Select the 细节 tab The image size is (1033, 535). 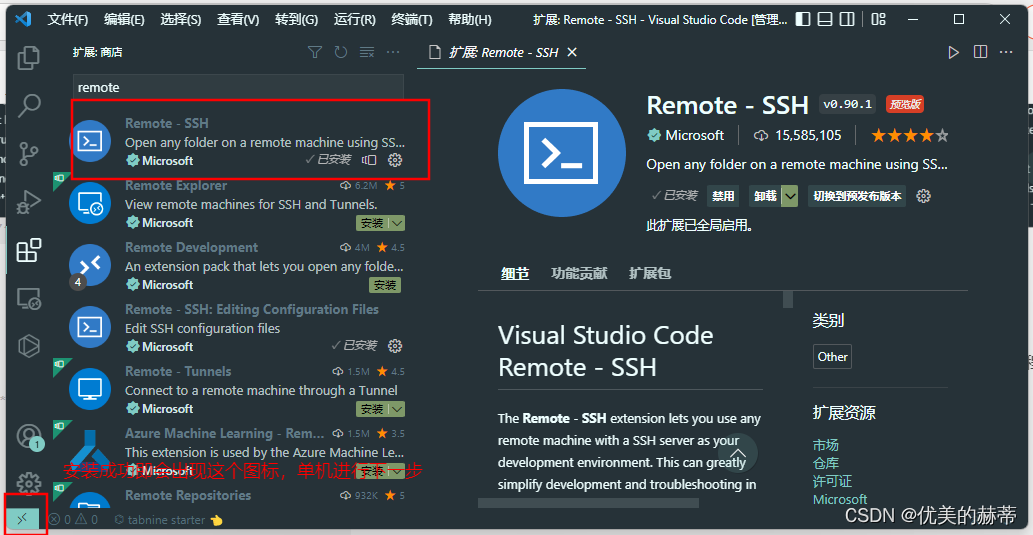click(515, 273)
